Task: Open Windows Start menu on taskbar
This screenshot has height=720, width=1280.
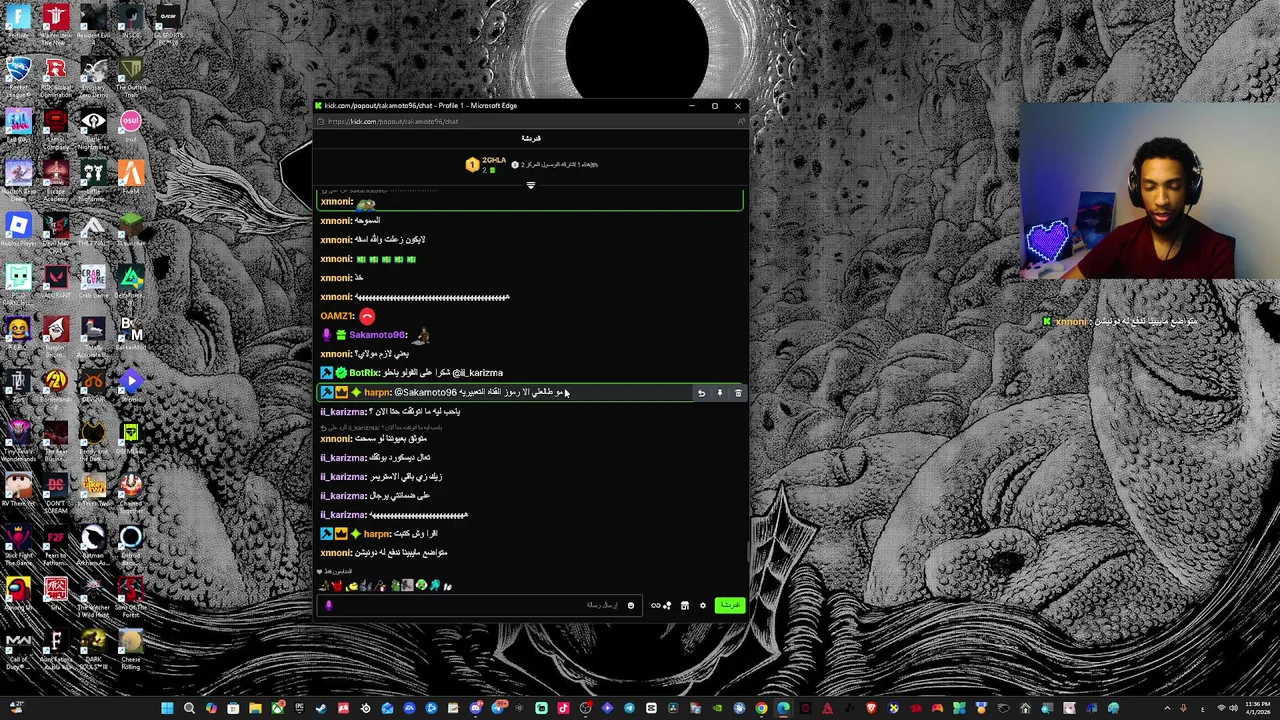Action: 167,709
